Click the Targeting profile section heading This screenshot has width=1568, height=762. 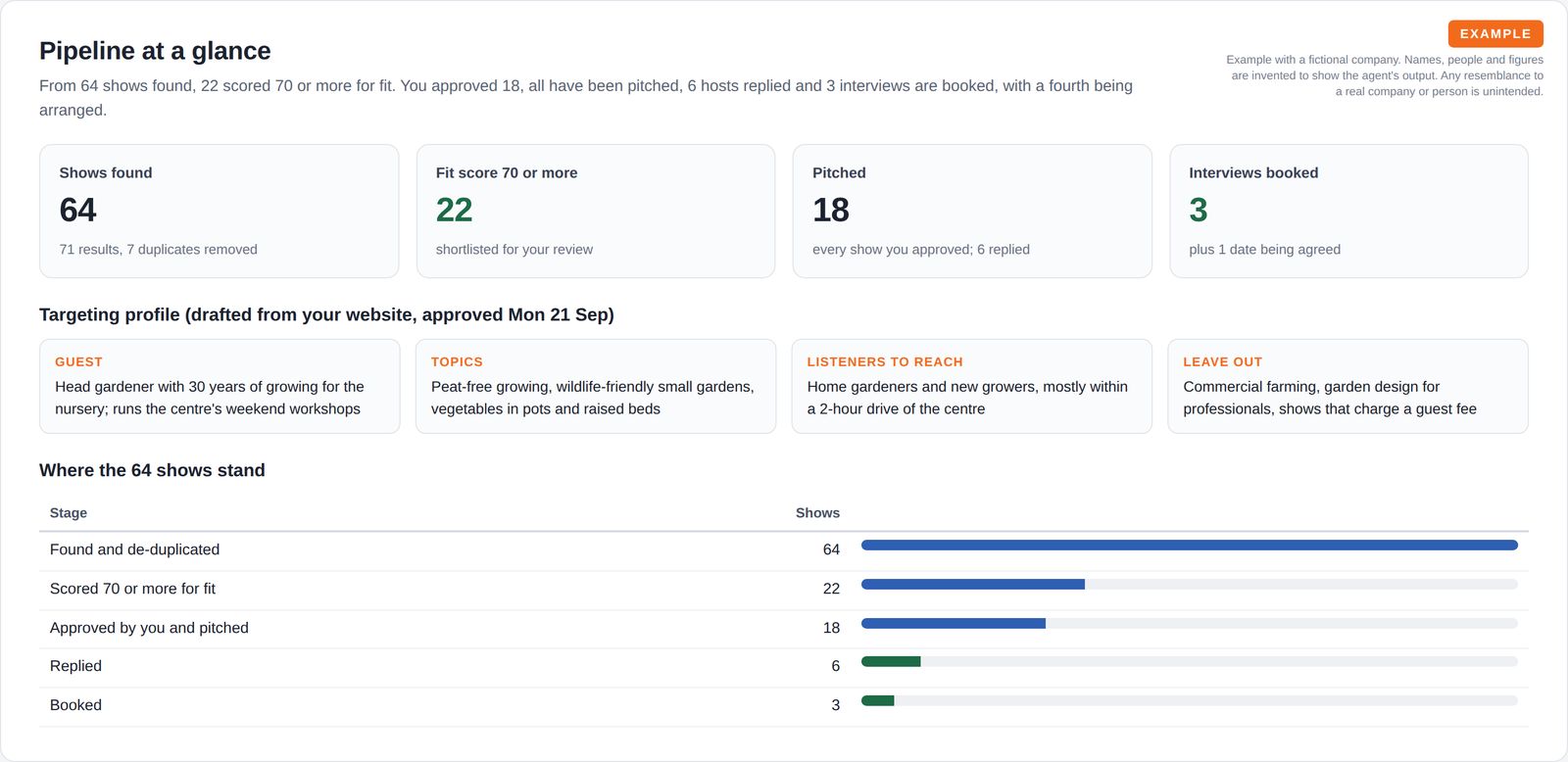326,314
